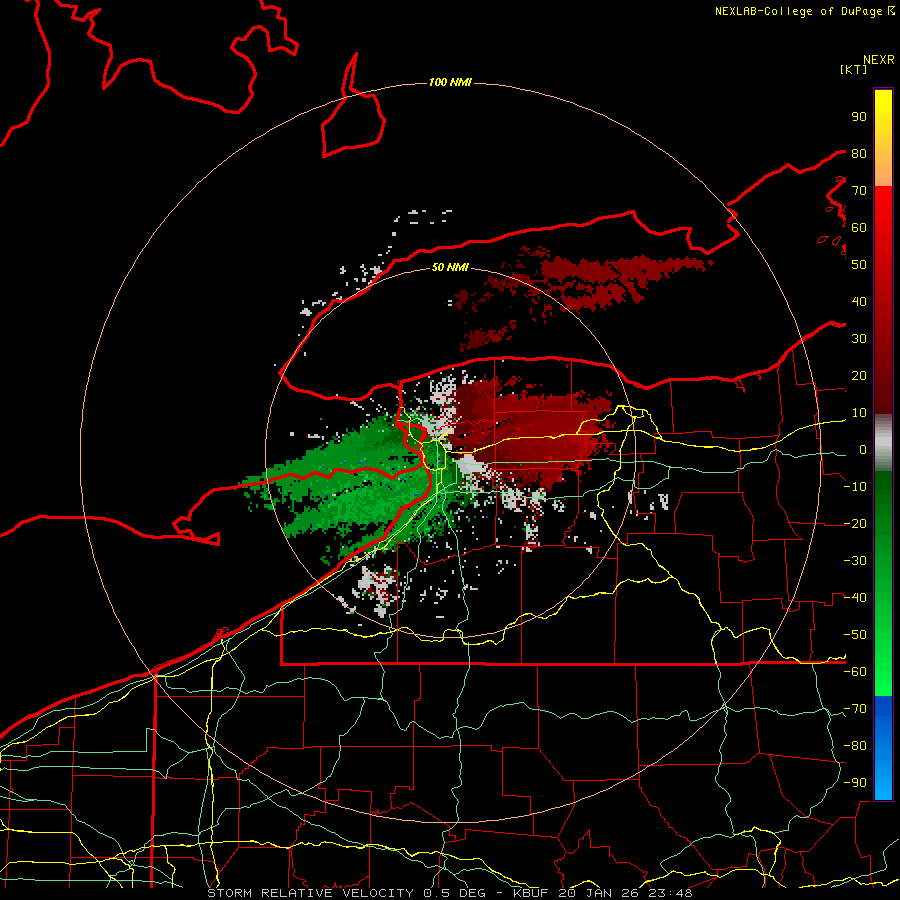Click the -10 knot scale label
Image resolution: width=900 pixels, height=900 pixels.
point(855,487)
